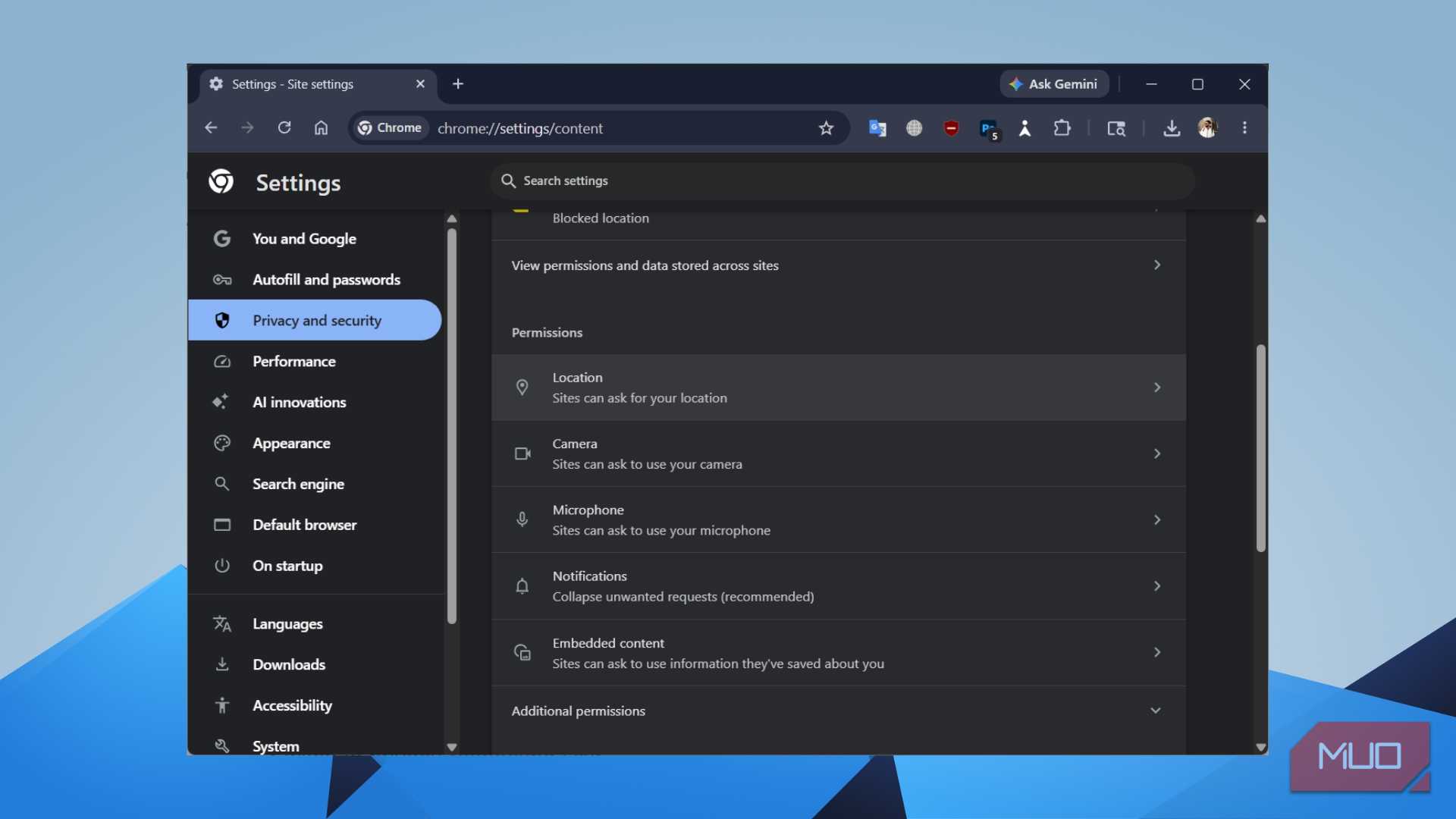Image resolution: width=1456 pixels, height=819 pixels.
Task: Open the Camera row chevron
Action: pos(1157,453)
